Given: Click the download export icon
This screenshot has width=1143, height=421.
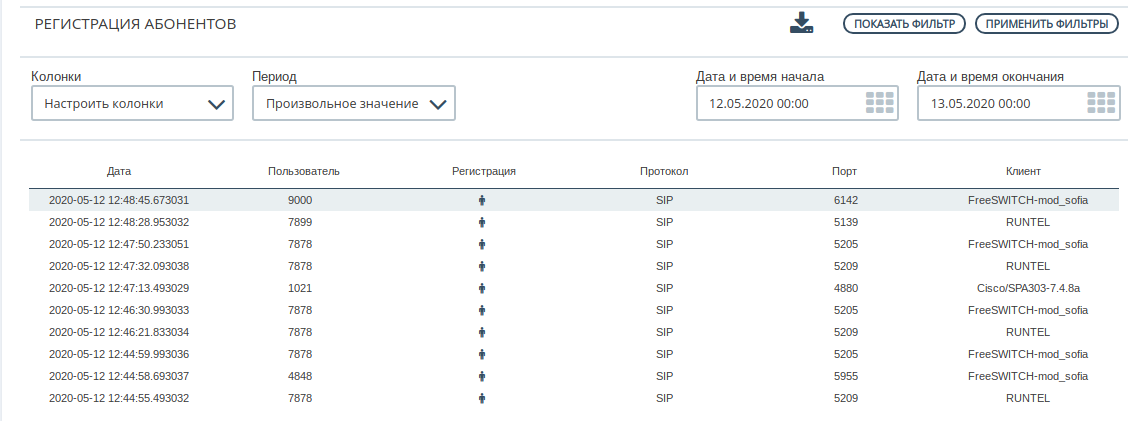Looking at the screenshot, I should pyautogui.click(x=801, y=23).
